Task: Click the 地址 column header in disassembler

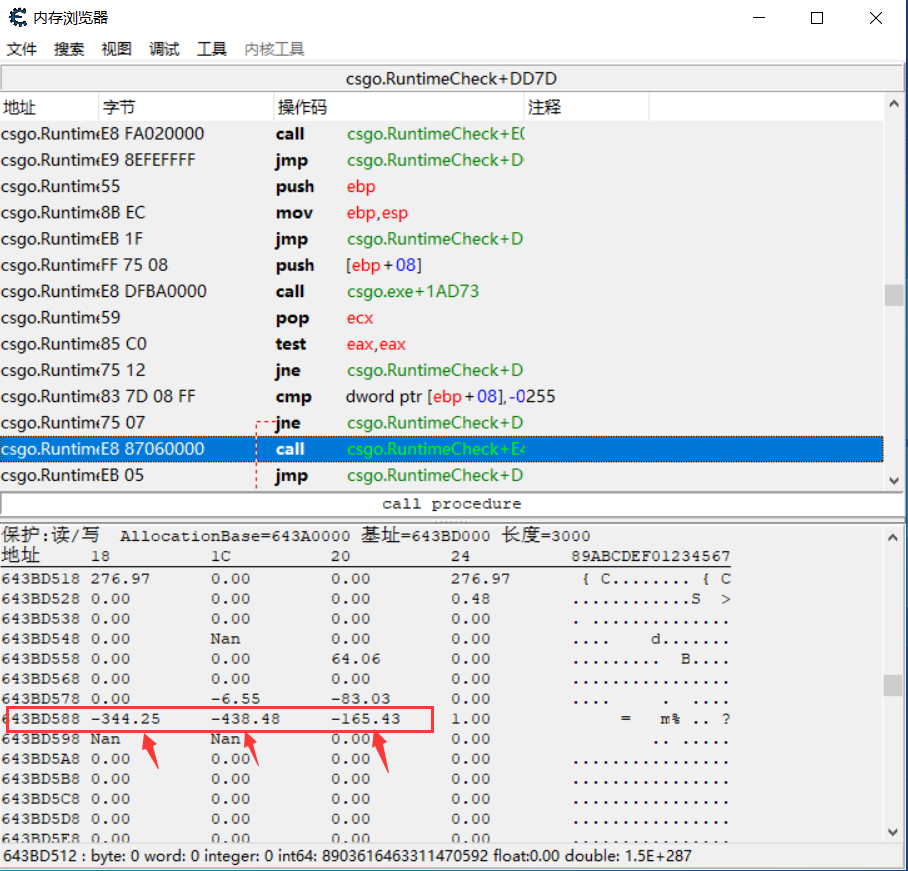Action: click(49, 107)
